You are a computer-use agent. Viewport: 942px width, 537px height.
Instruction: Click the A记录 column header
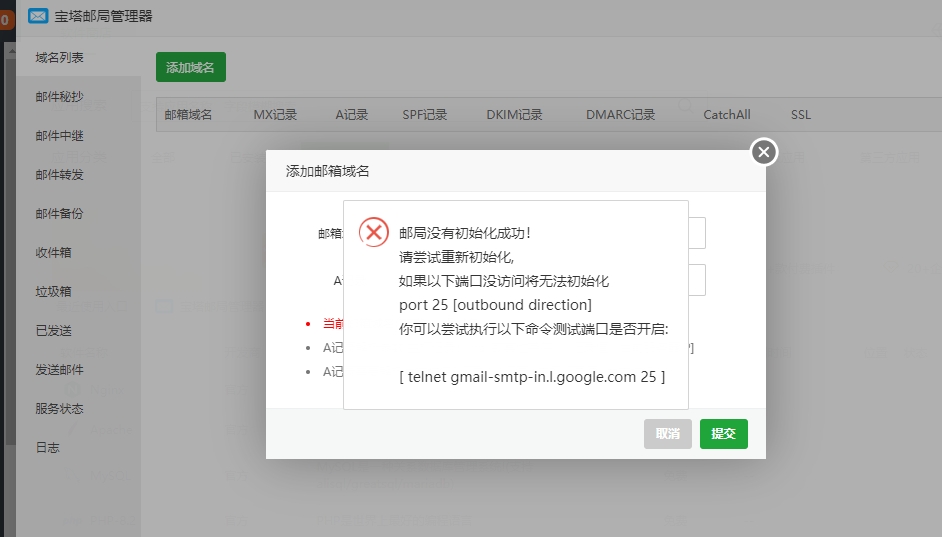pos(351,114)
